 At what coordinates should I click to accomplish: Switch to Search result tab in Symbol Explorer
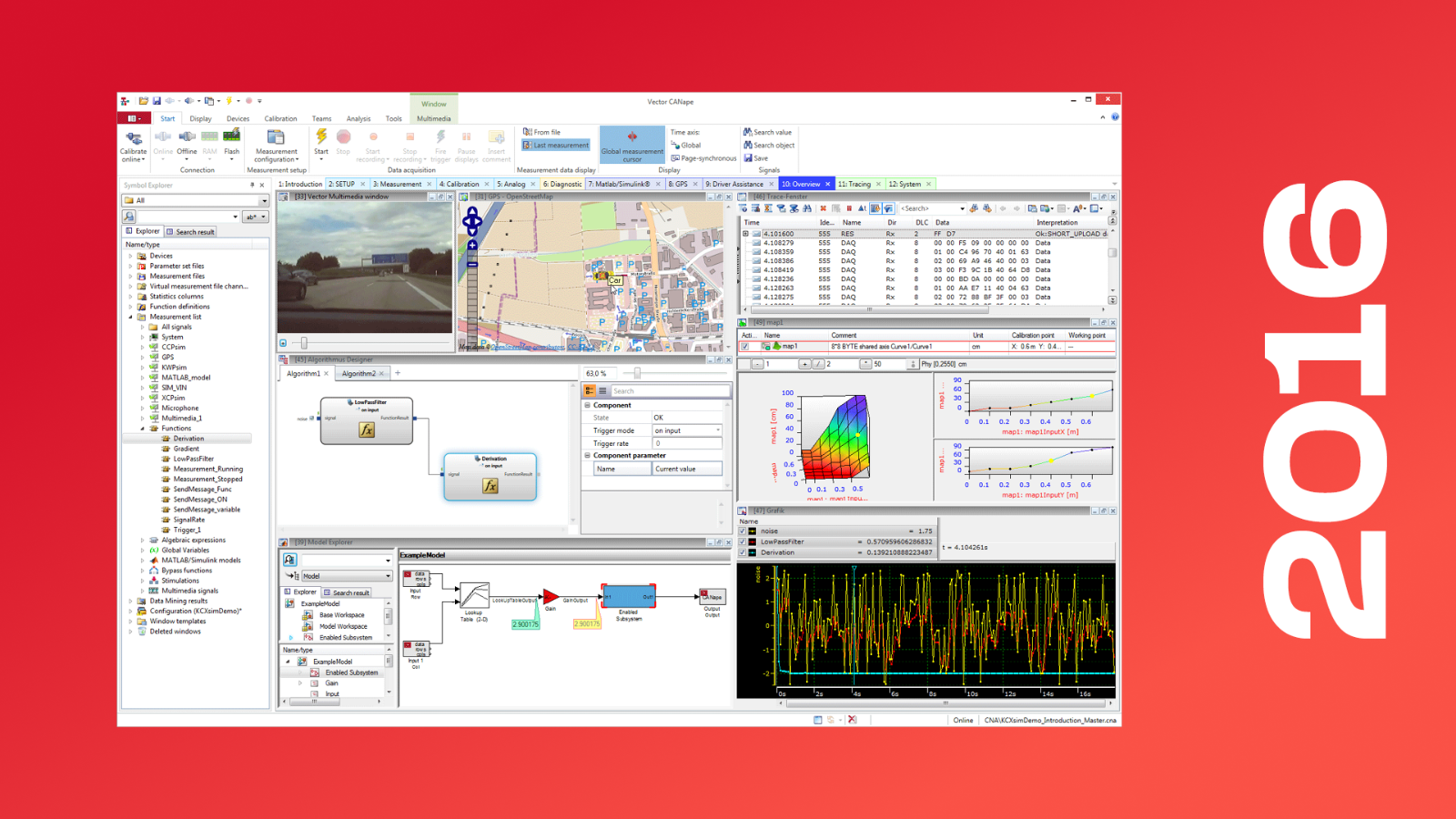point(191,231)
